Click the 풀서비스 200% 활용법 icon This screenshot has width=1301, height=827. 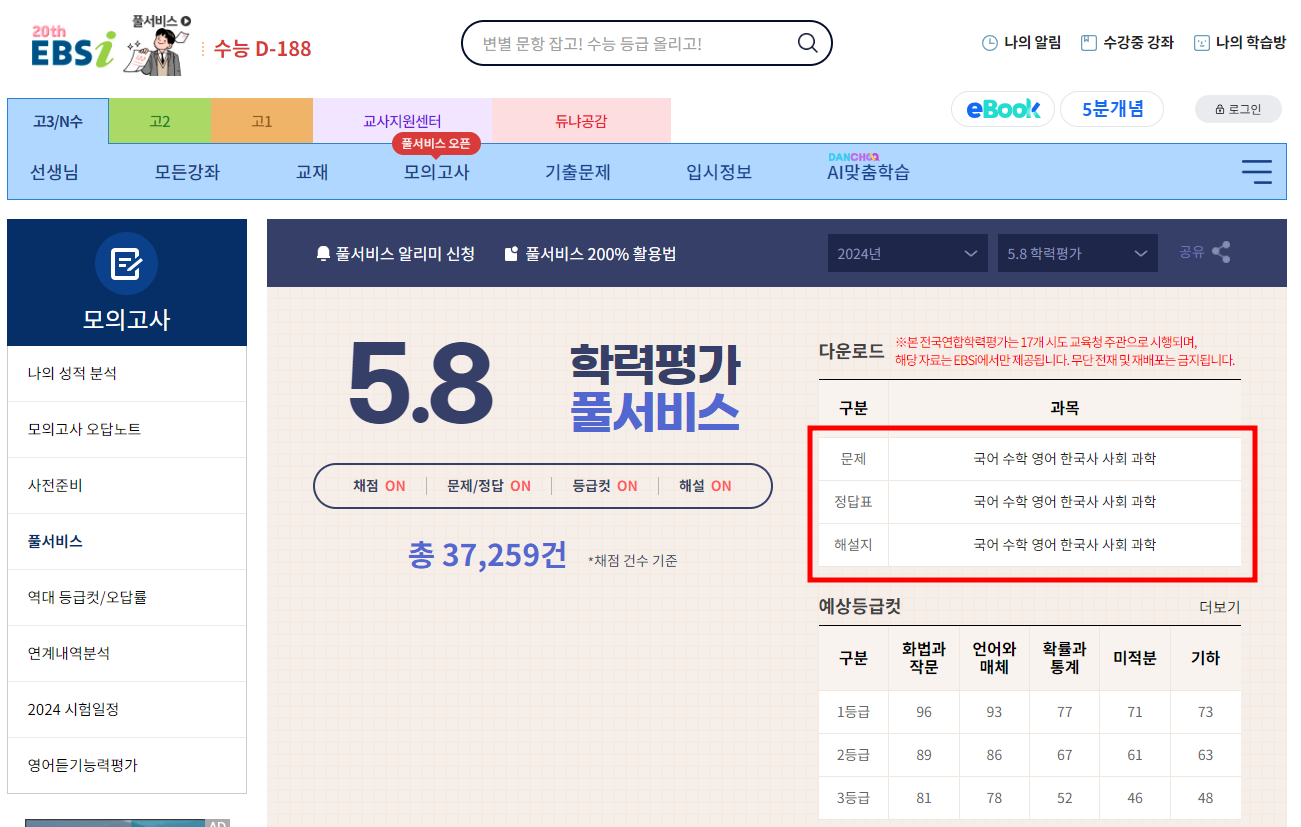click(512, 253)
